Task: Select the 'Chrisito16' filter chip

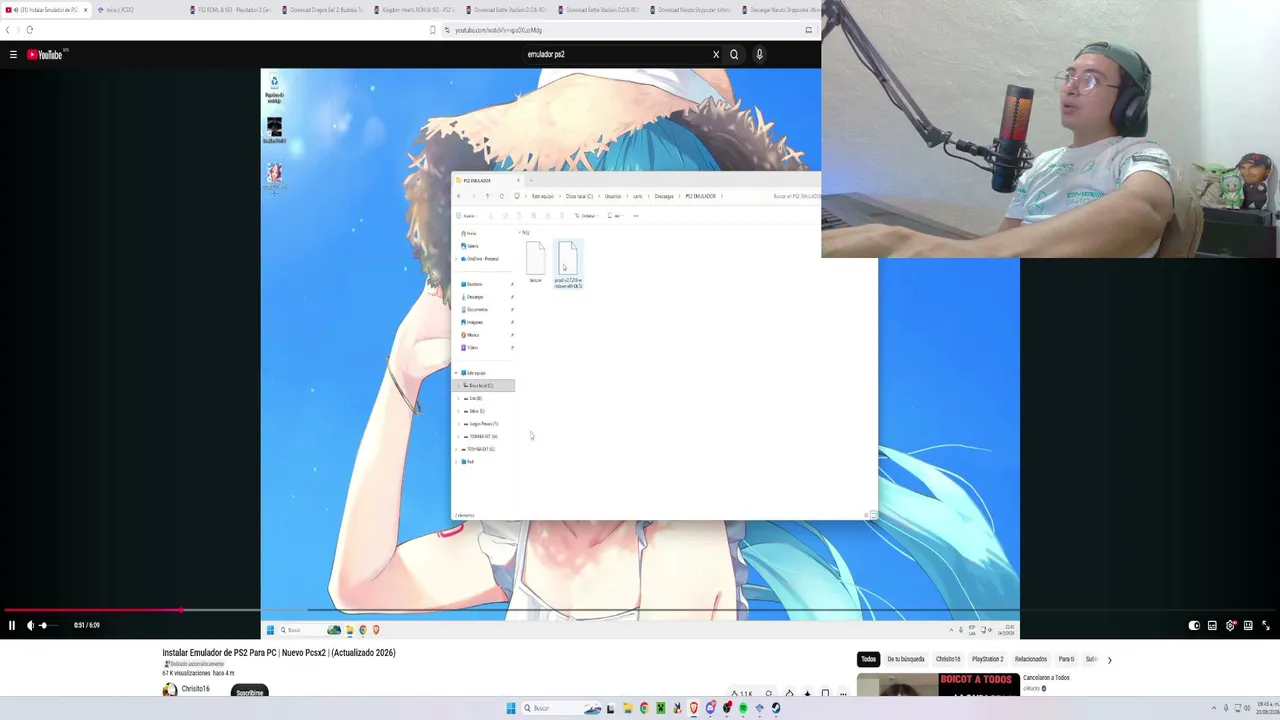Action: tap(948, 659)
